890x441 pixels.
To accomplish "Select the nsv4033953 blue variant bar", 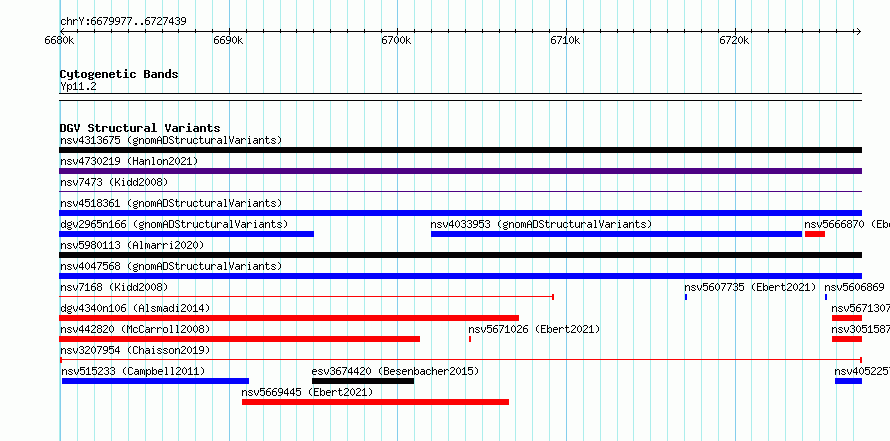I will [616, 234].
